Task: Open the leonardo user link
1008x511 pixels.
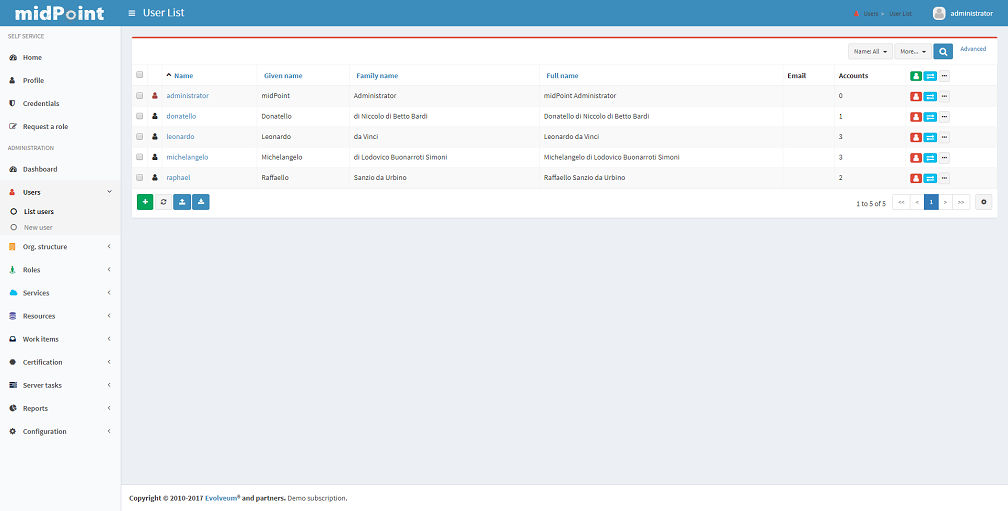Action: point(180,137)
